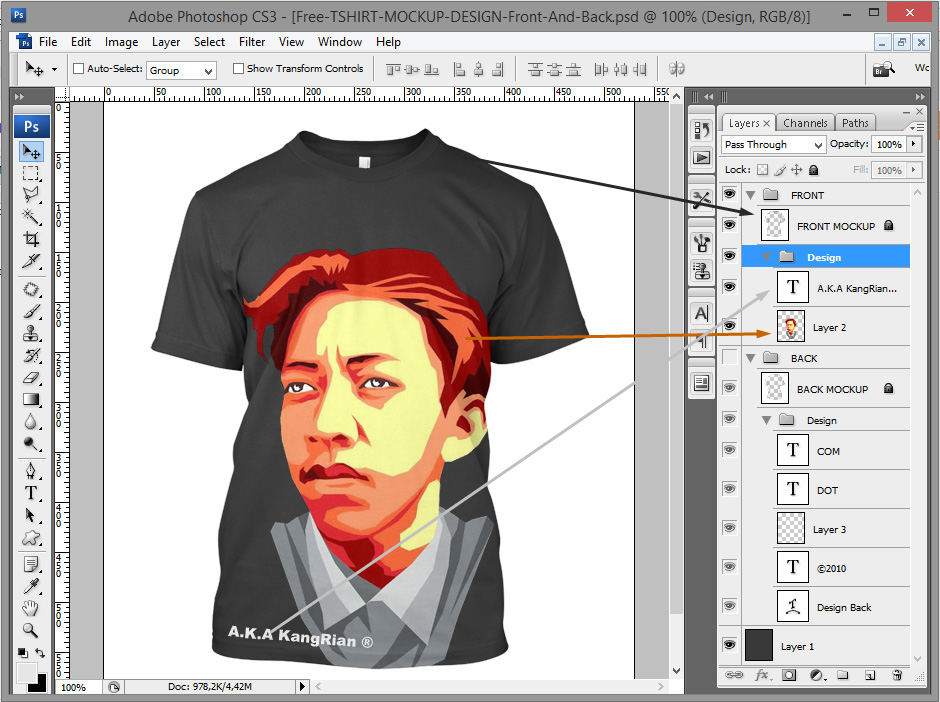Viewport: 940px width, 702px height.
Task: Select the Pen tool
Action: coord(31,471)
